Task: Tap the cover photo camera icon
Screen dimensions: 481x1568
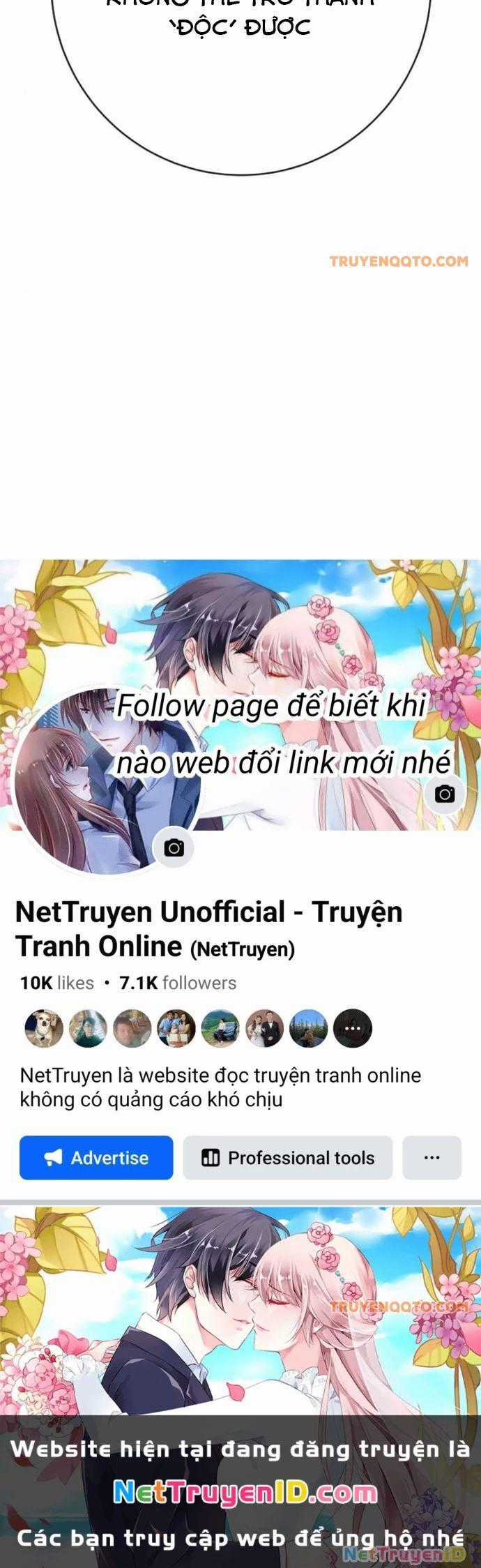Action: (445, 794)
